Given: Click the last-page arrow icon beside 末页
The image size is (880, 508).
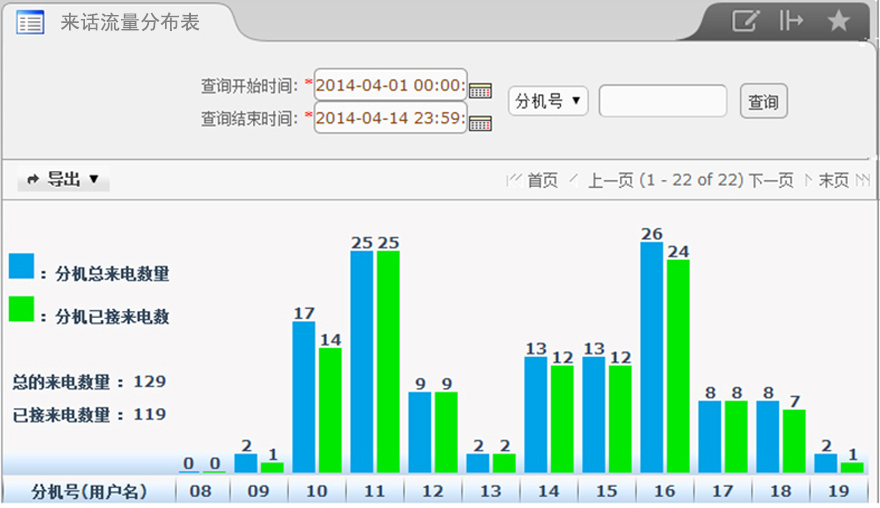Looking at the screenshot, I should [x=862, y=180].
